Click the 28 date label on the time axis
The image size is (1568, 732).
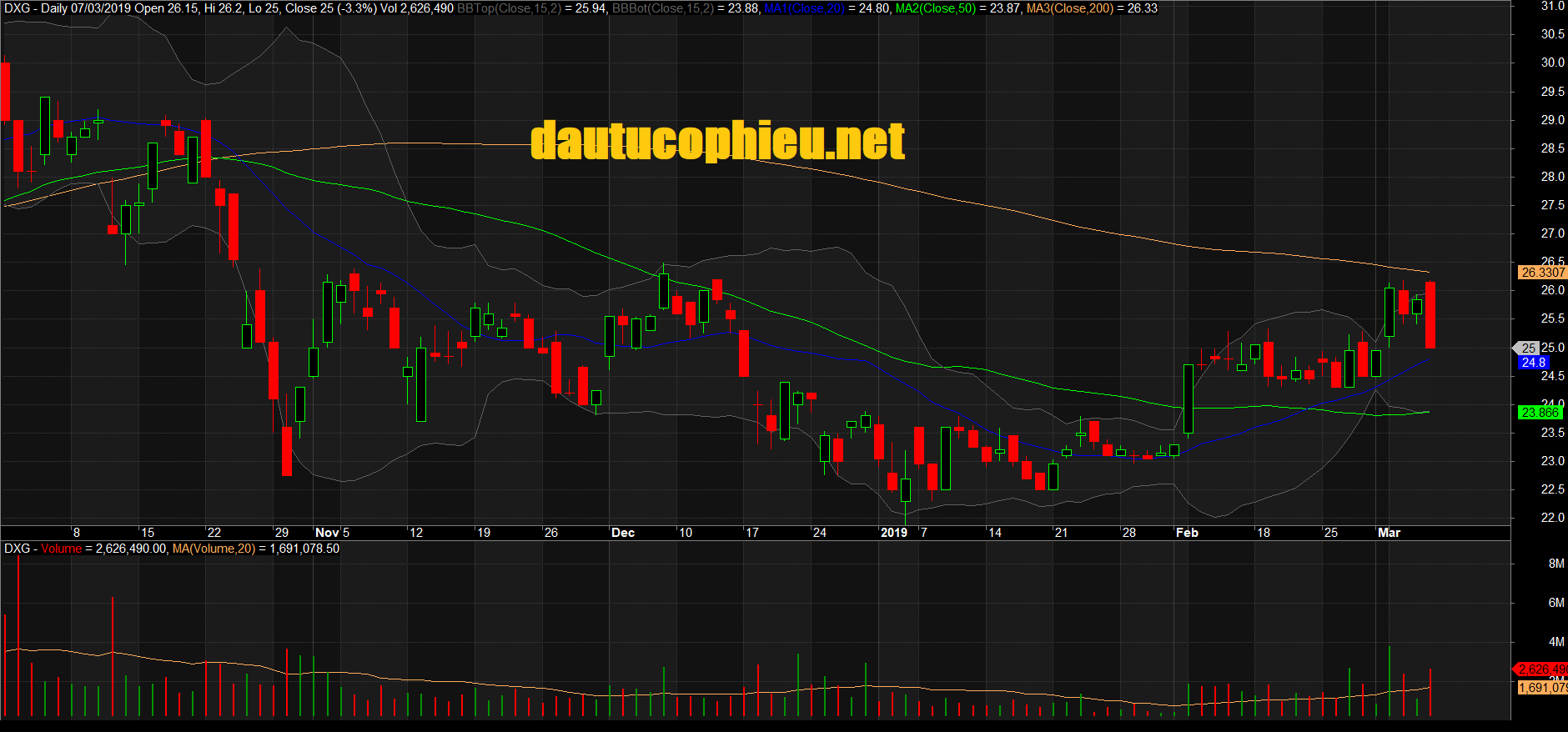point(1128,533)
